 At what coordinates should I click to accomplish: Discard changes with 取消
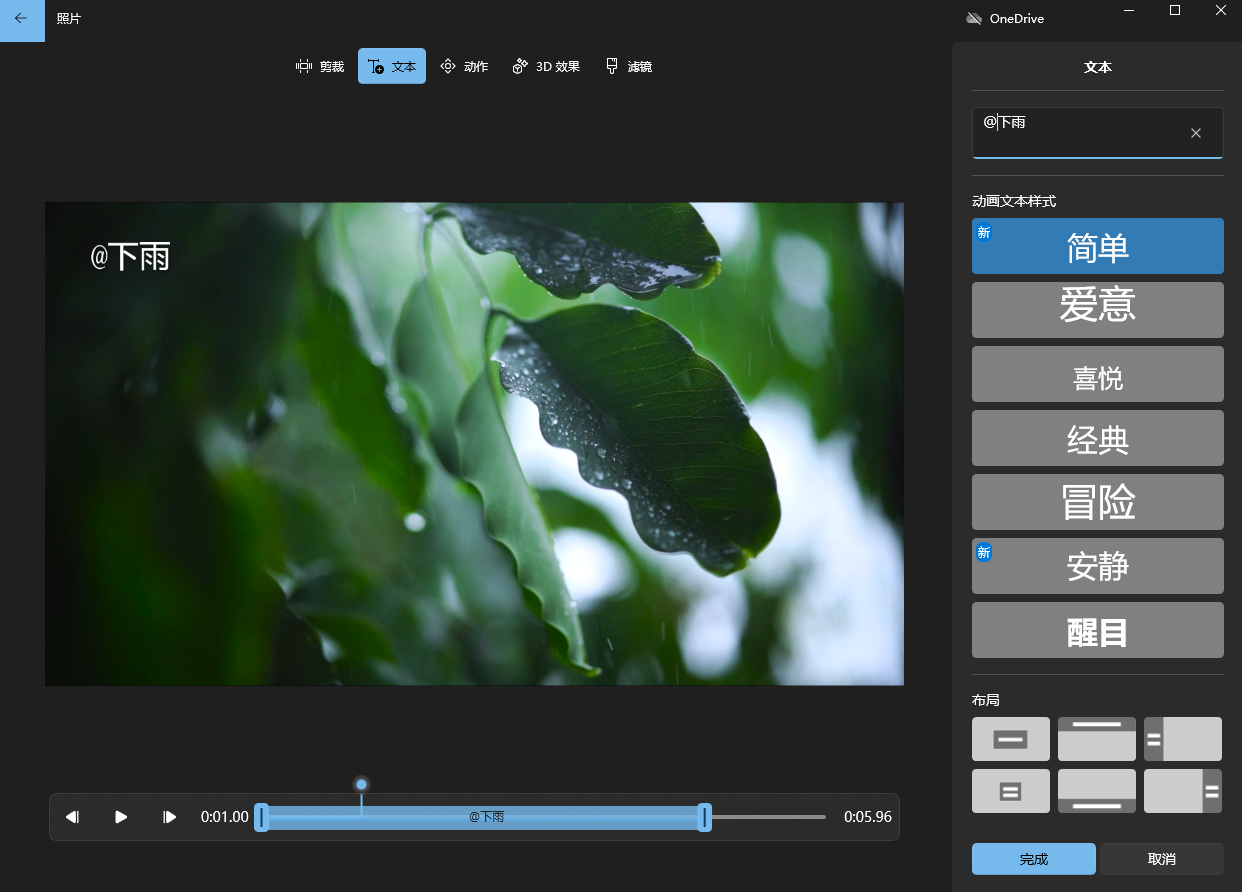coord(1162,859)
